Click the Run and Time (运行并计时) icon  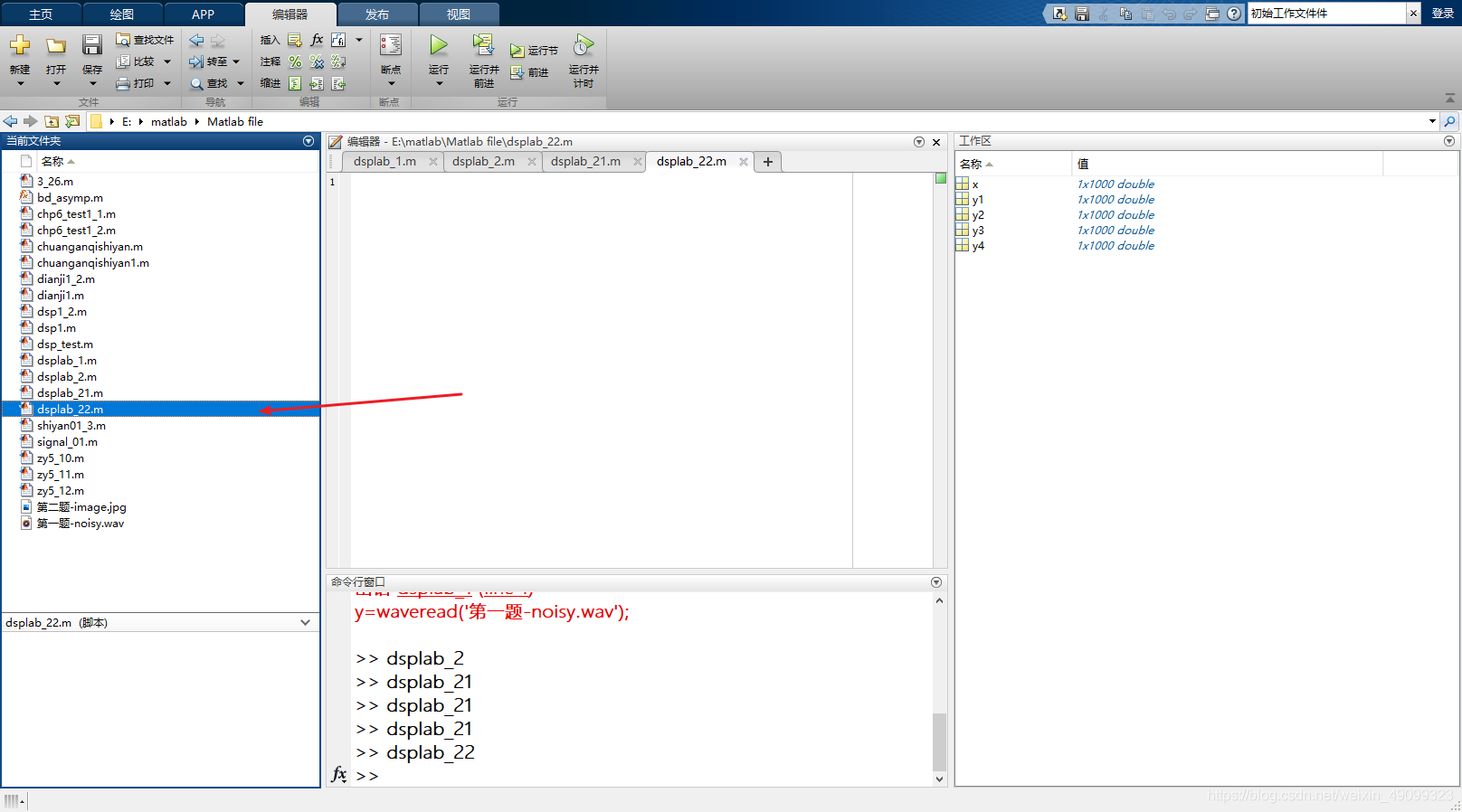click(x=584, y=45)
